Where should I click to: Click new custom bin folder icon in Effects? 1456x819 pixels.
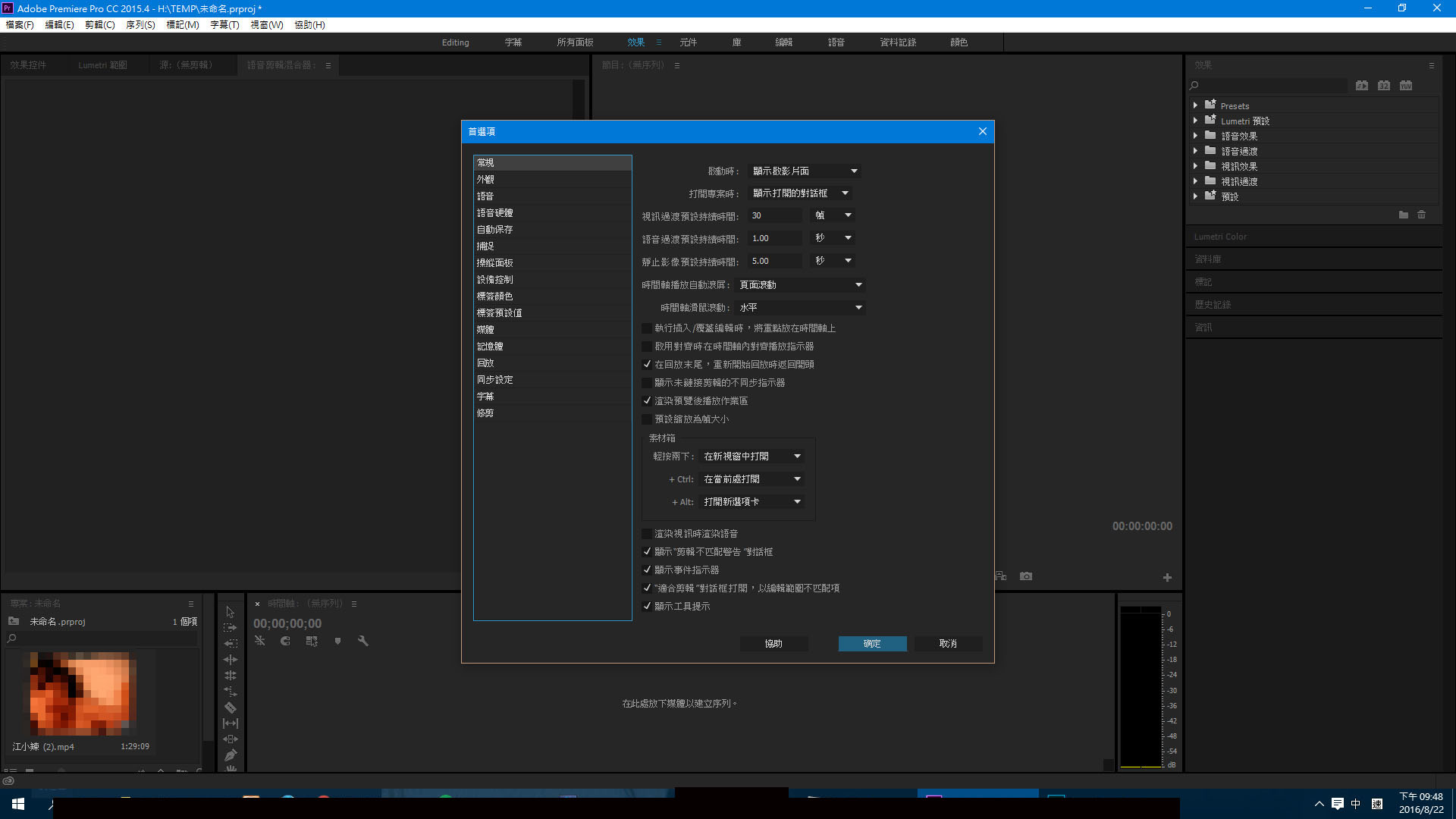coord(1403,215)
